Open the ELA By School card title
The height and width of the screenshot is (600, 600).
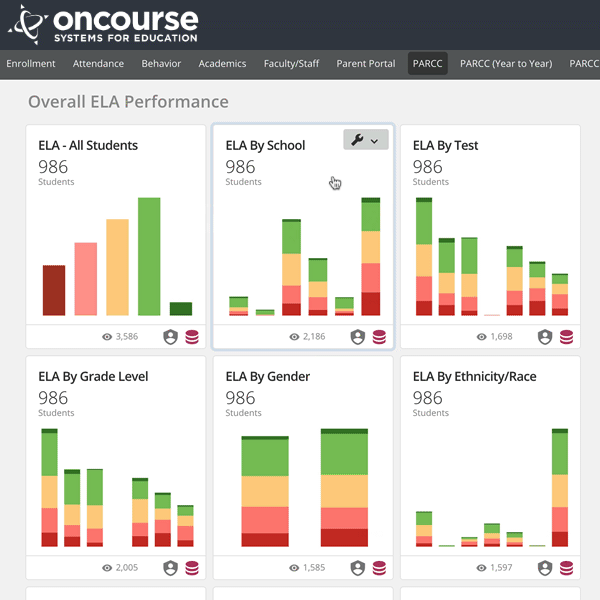265,145
